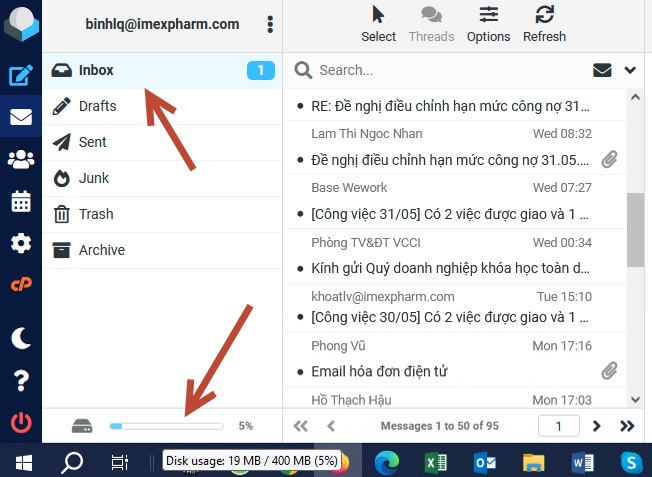This screenshot has height=477, width=652.
Task: Open the Drafts folder
Action: (162, 106)
